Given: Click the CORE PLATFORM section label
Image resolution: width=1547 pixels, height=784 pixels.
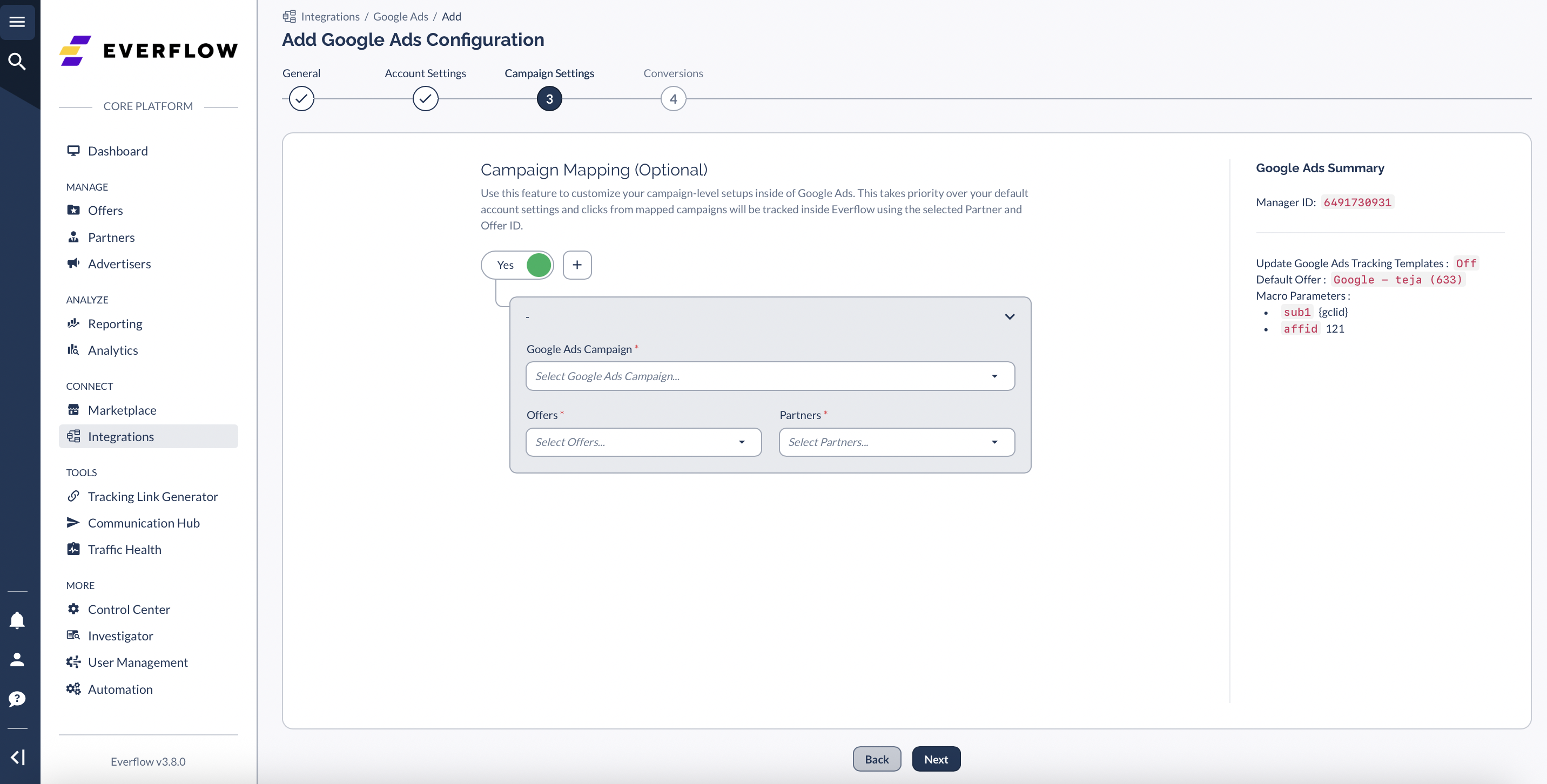Looking at the screenshot, I should coord(149,106).
